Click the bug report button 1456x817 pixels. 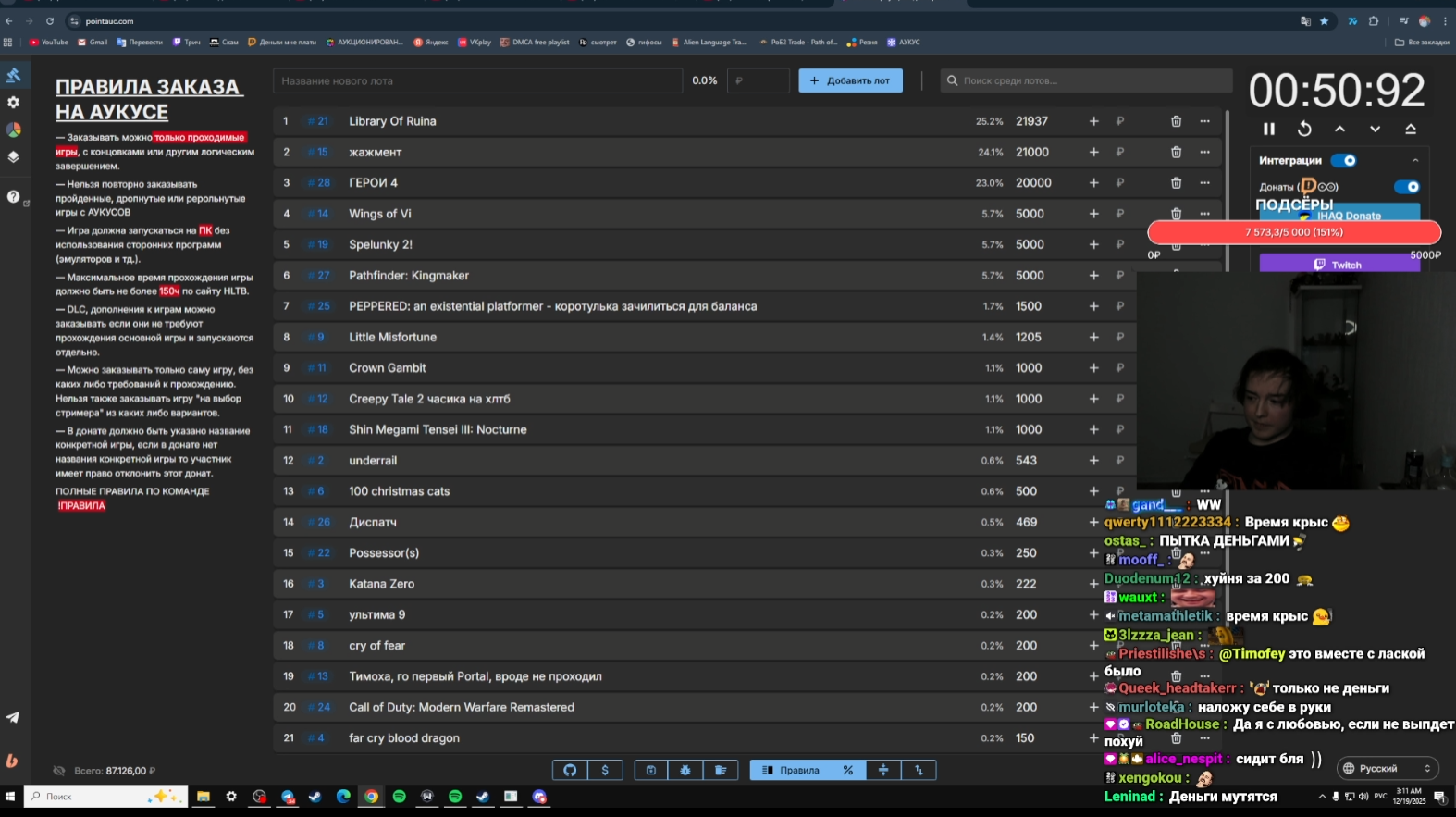(685, 770)
